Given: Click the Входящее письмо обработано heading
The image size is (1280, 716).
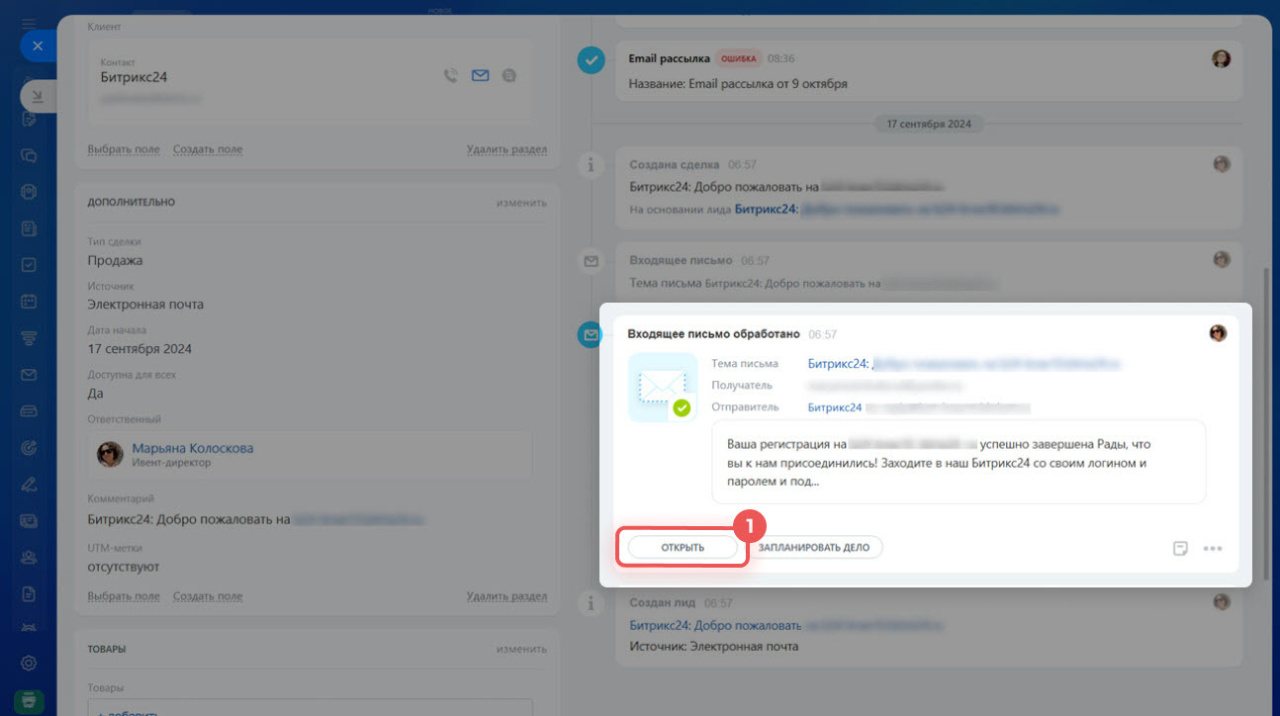Looking at the screenshot, I should tap(714, 334).
